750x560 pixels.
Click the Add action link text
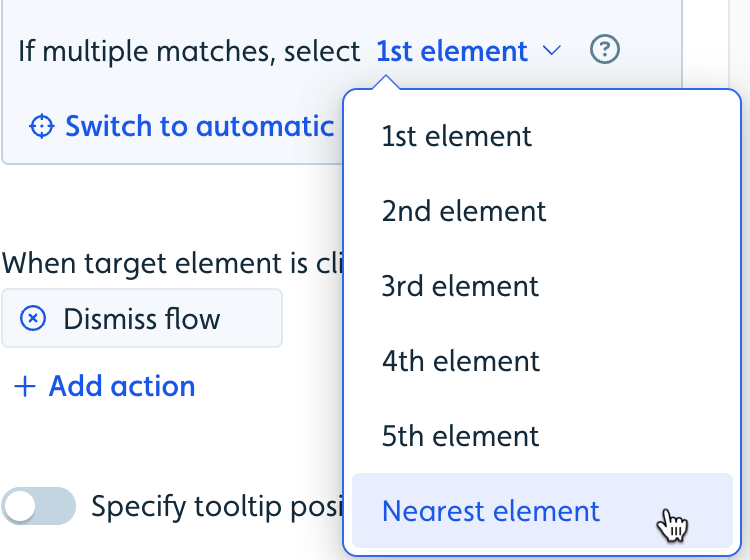(122, 386)
